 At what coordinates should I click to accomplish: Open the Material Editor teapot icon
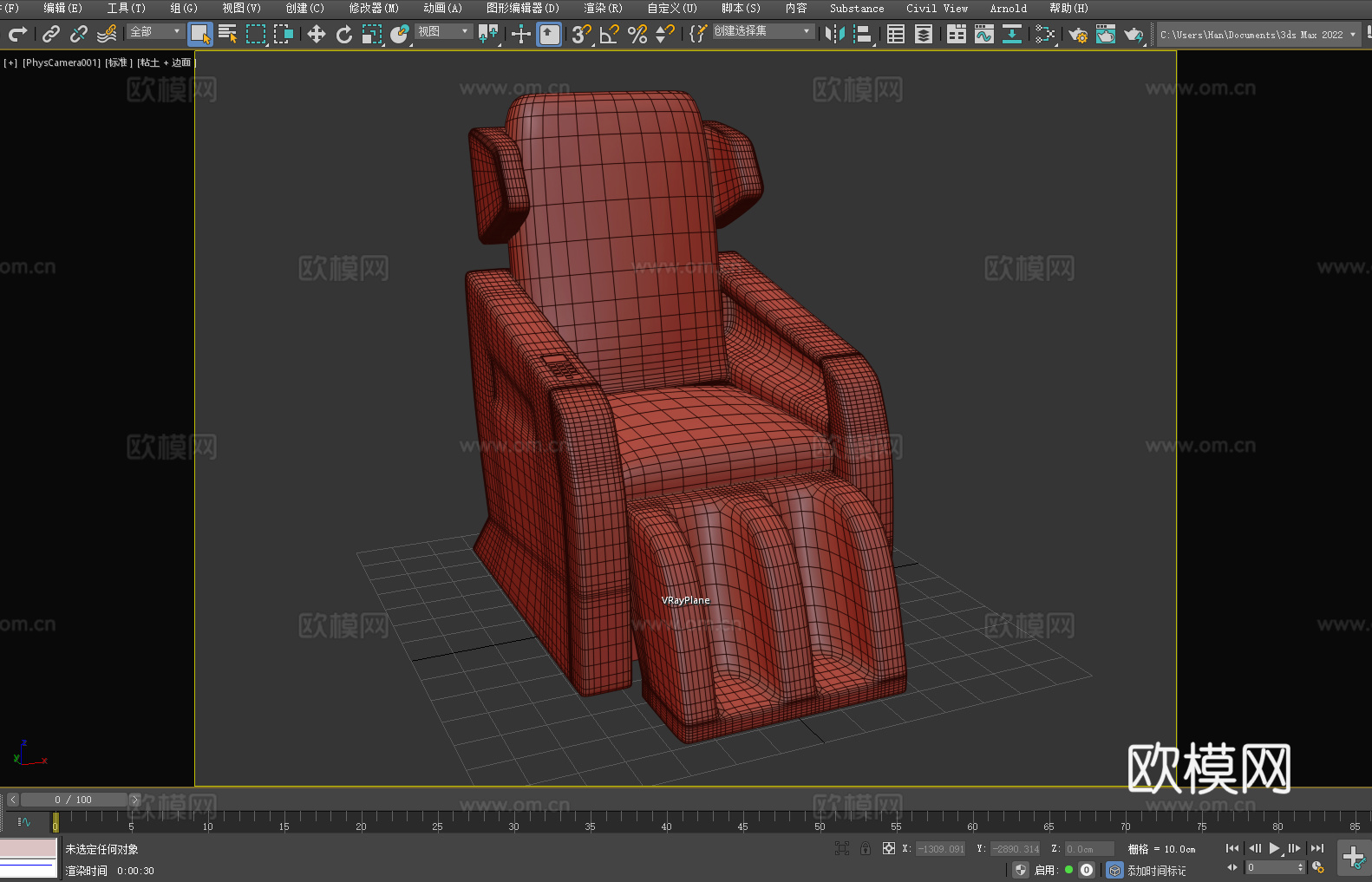1045,34
